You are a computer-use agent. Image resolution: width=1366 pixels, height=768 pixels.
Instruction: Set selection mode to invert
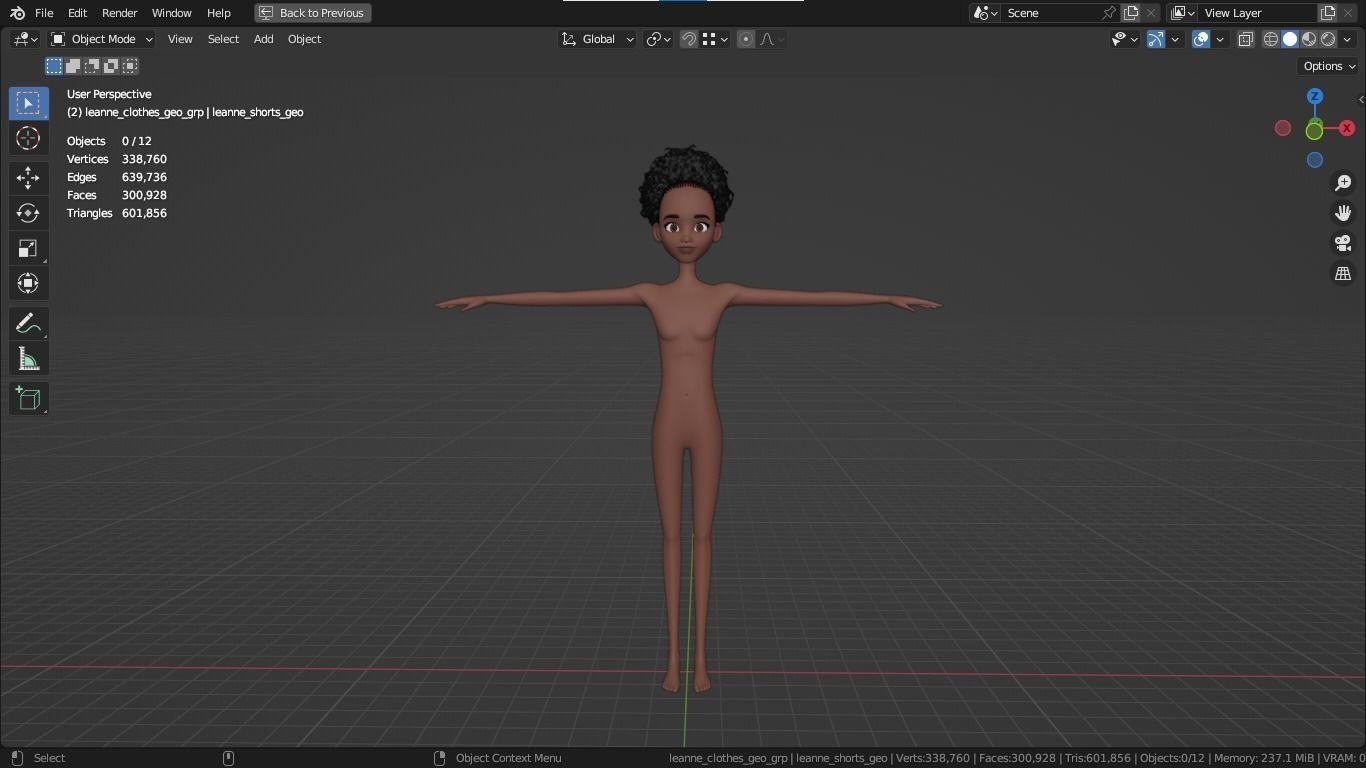click(111, 66)
